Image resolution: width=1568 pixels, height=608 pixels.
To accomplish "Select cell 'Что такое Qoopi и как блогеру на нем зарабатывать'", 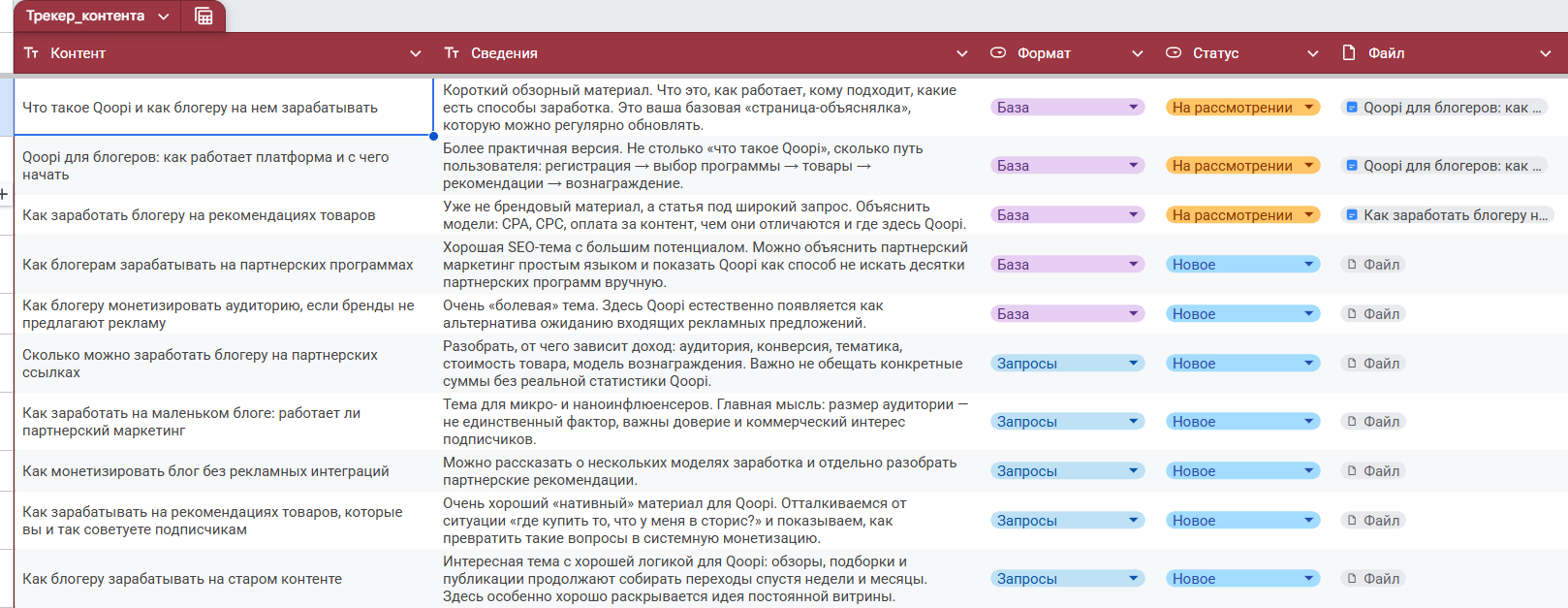I will pyautogui.click(x=224, y=108).
